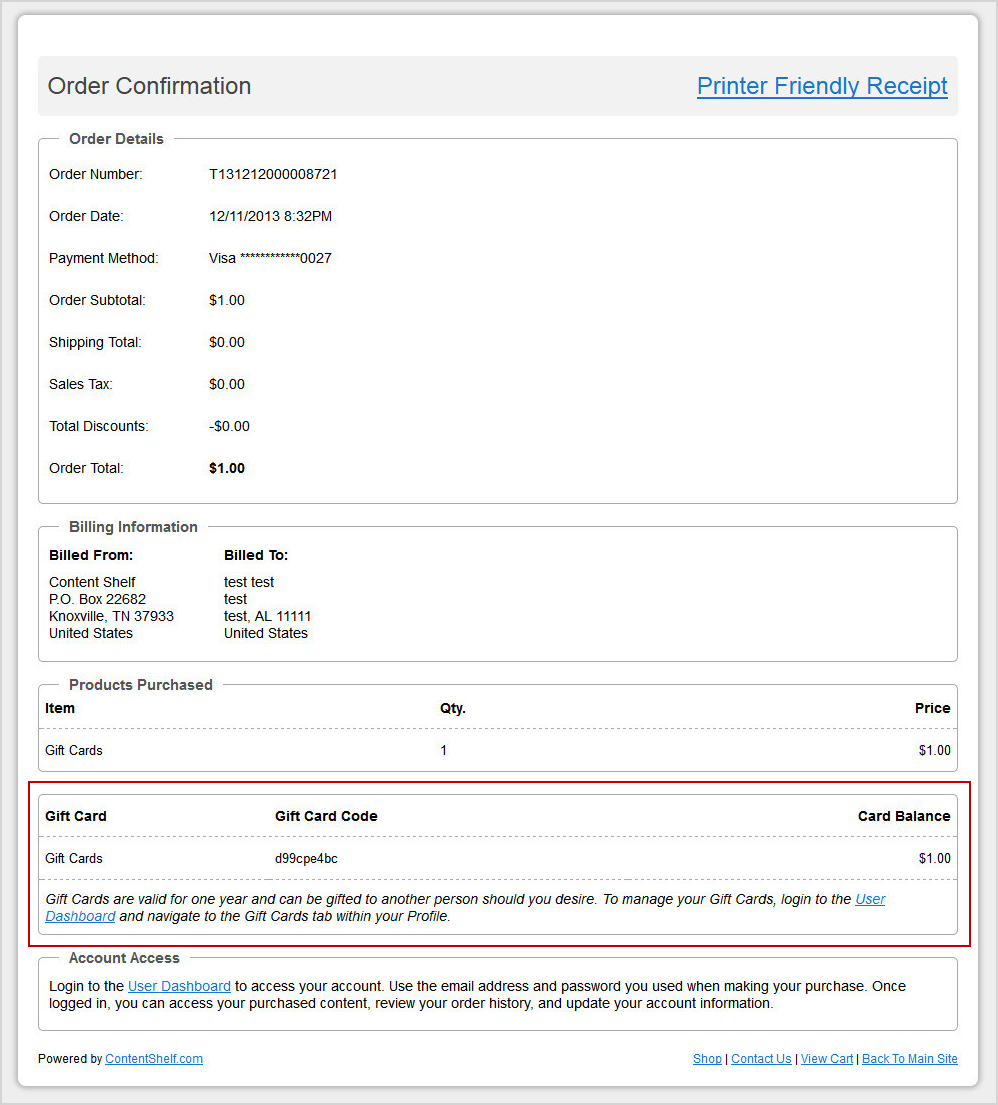Click the Price column header
This screenshot has height=1105, width=998.
click(932, 708)
